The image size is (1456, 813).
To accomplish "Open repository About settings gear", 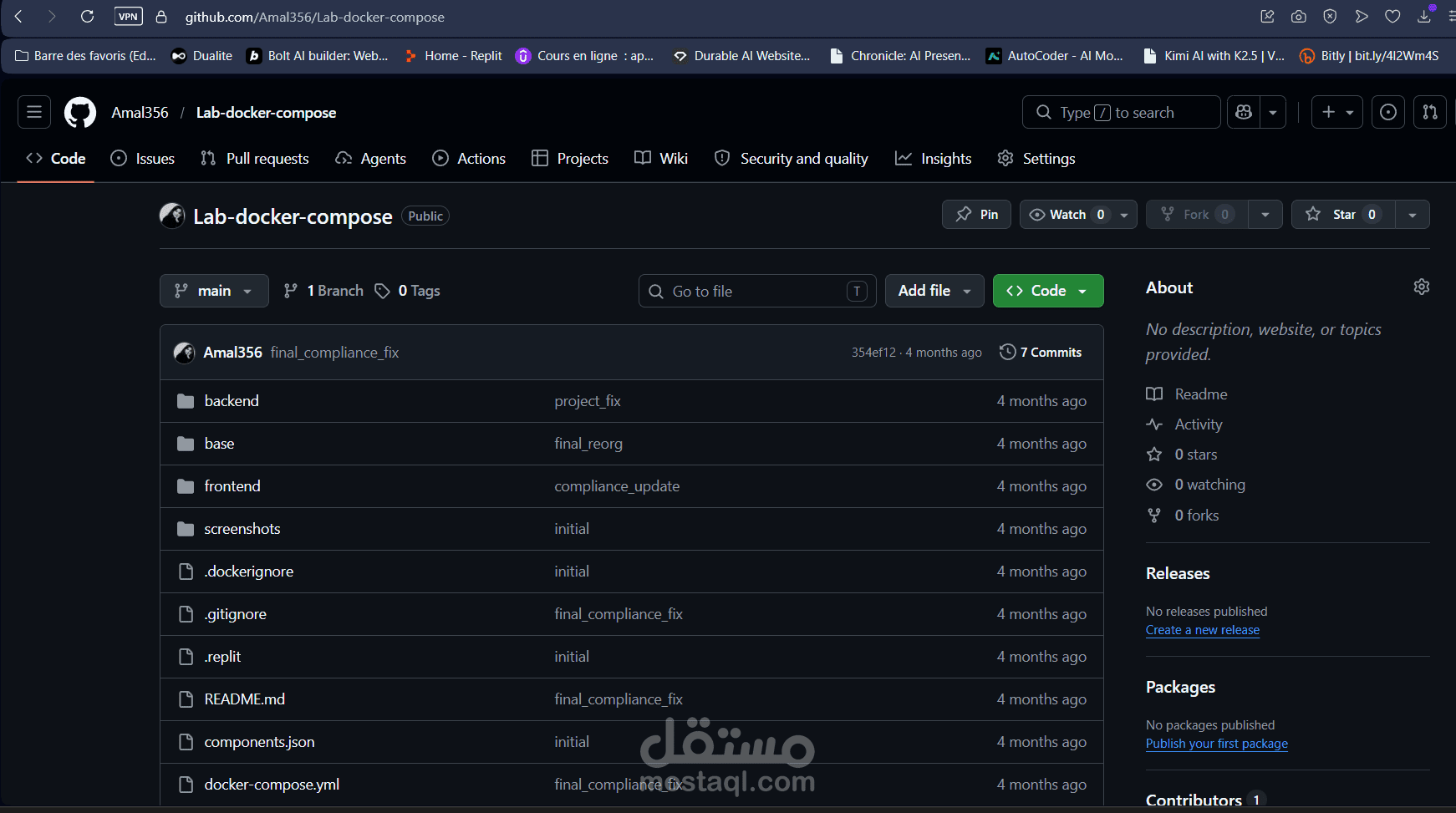I will (x=1421, y=287).
